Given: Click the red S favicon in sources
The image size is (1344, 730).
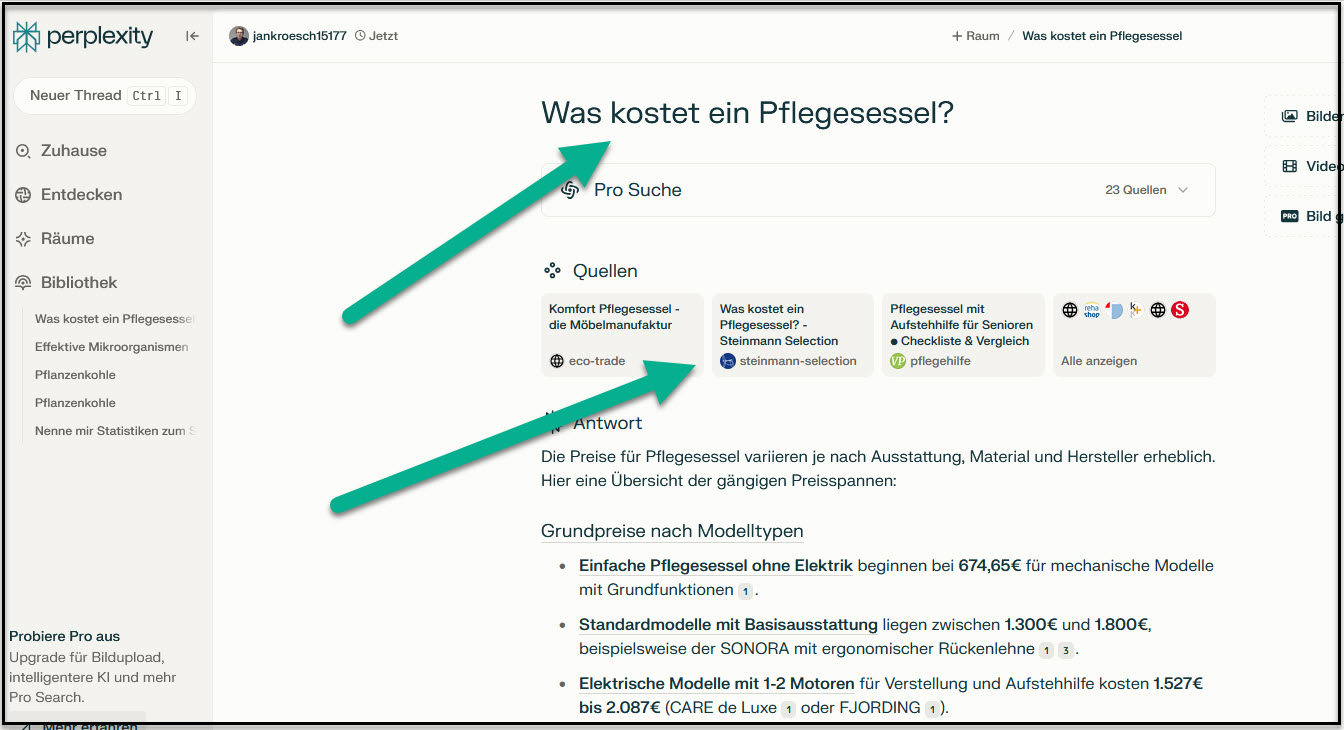Looking at the screenshot, I should pyautogui.click(x=1180, y=310).
